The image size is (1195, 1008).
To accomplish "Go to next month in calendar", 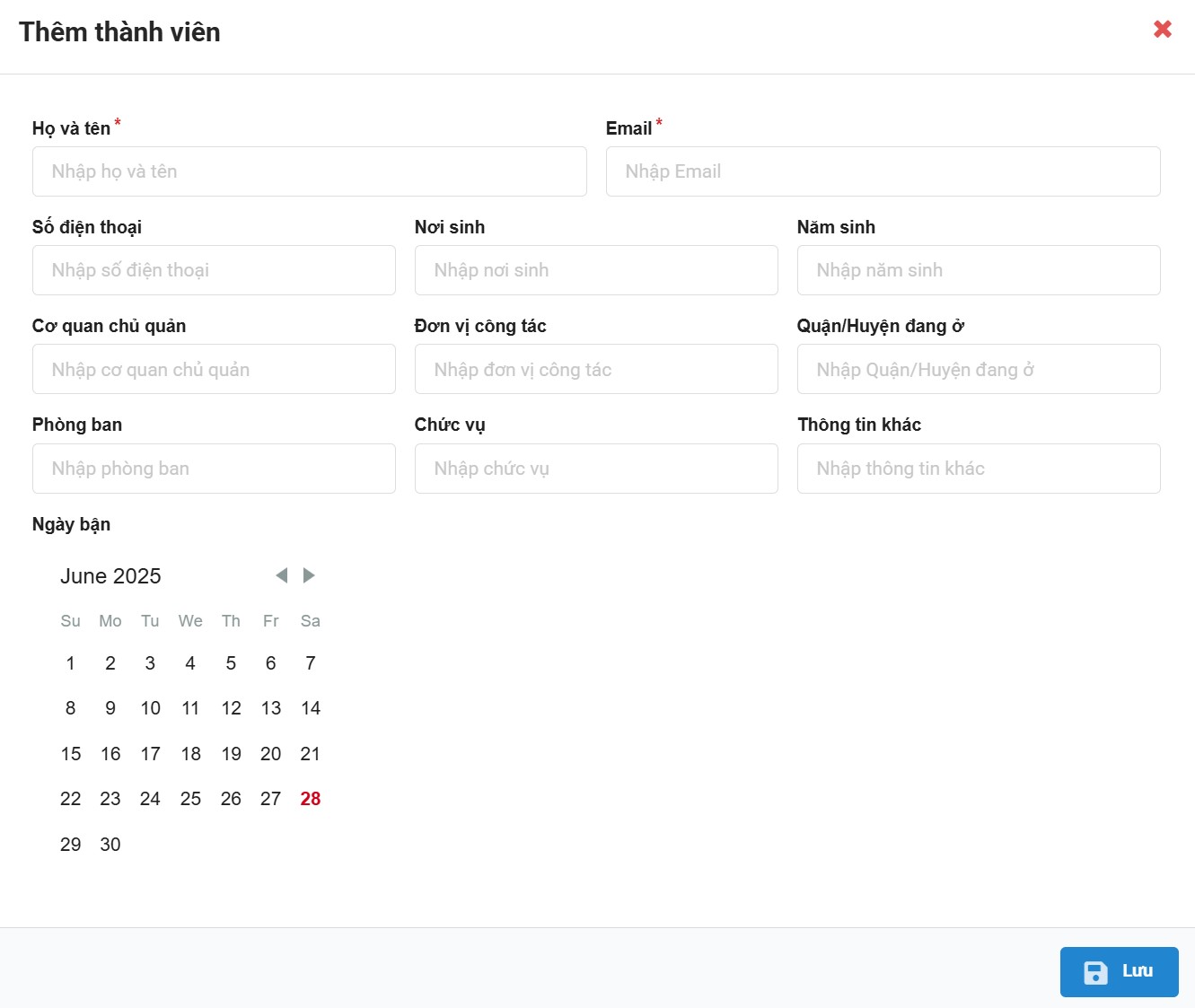I will [309, 575].
